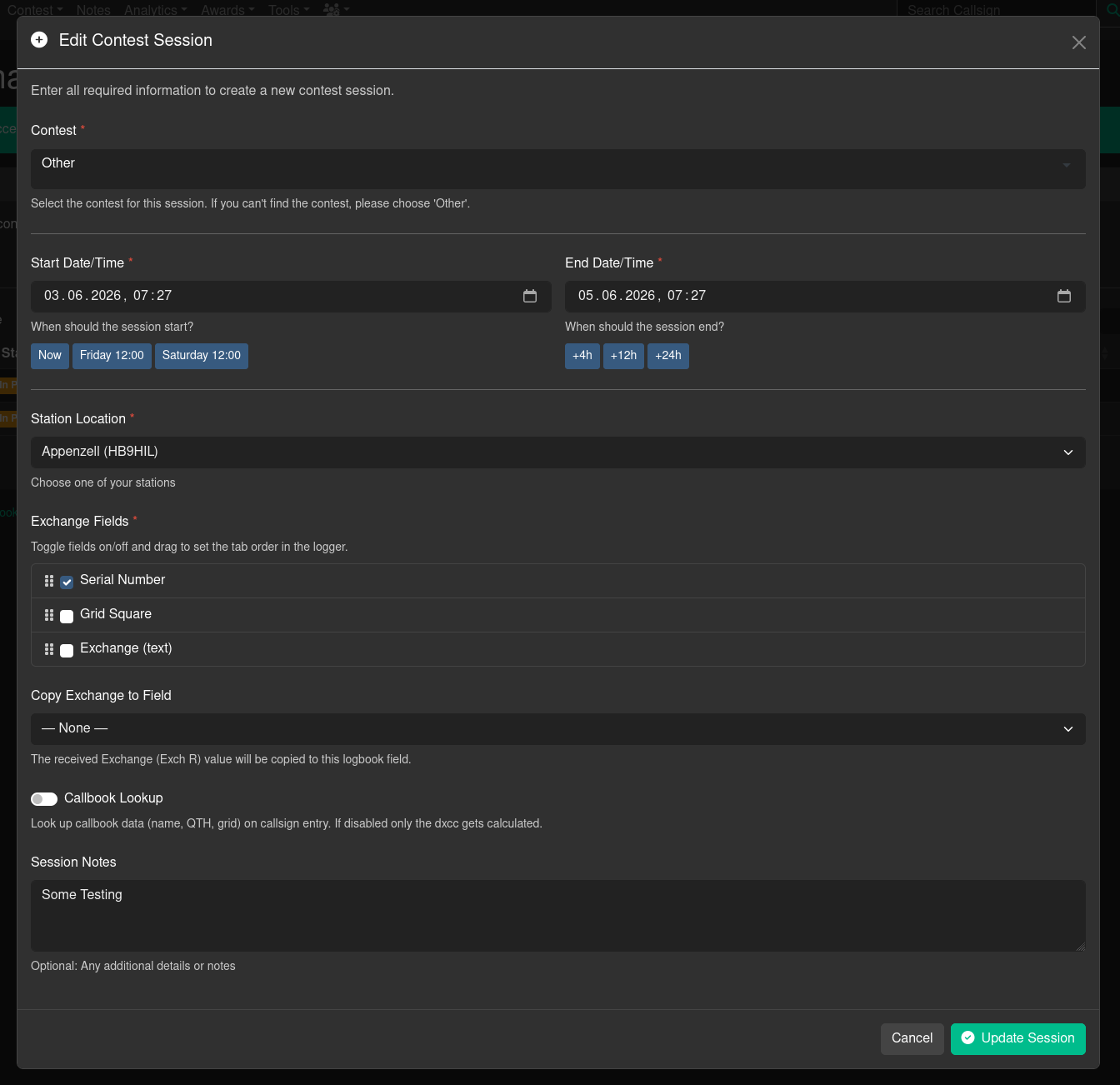Cancel editing the session

pyautogui.click(x=912, y=1039)
